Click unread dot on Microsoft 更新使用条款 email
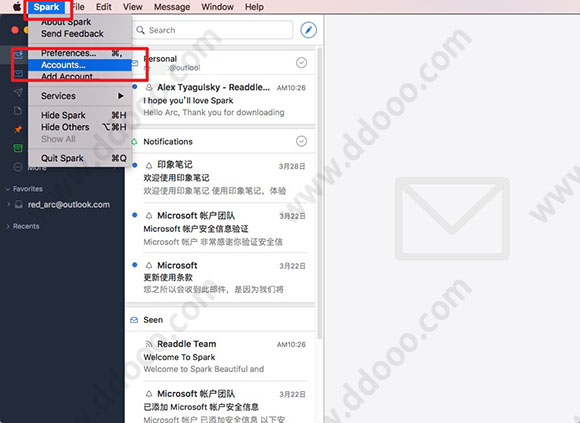This screenshot has width=580, height=423. pyautogui.click(x=135, y=265)
